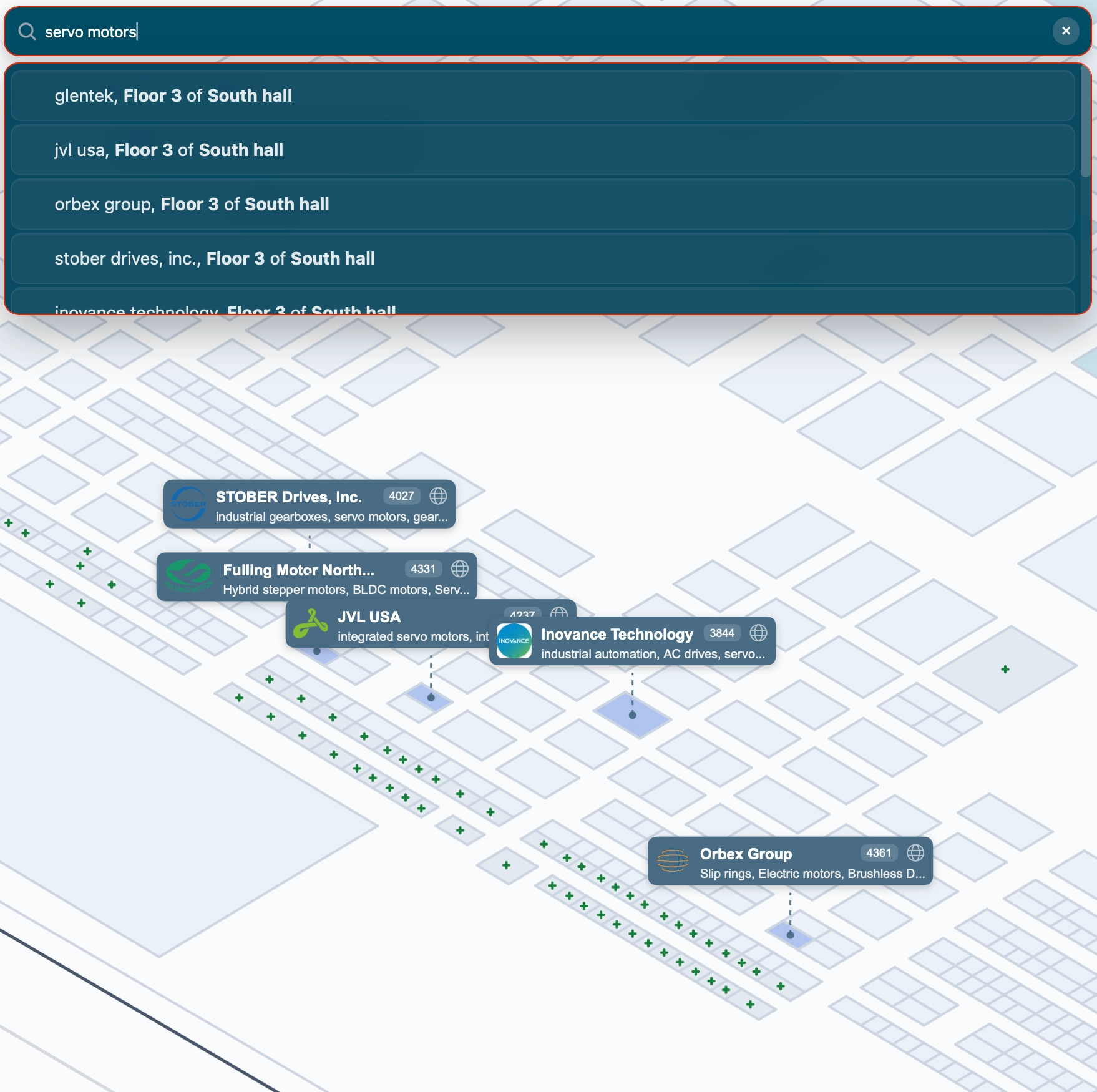Click booth number 4361 badge

pyautogui.click(x=879, y=852)
